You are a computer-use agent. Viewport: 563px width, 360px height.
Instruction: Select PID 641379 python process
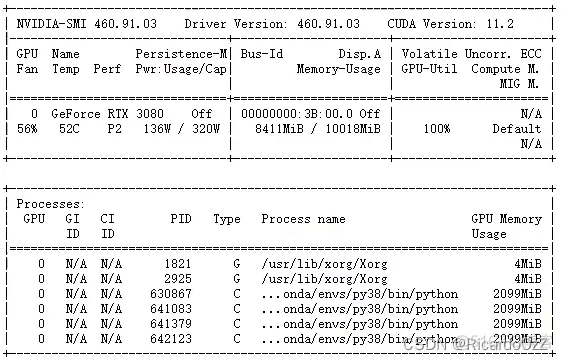[171, 324]
